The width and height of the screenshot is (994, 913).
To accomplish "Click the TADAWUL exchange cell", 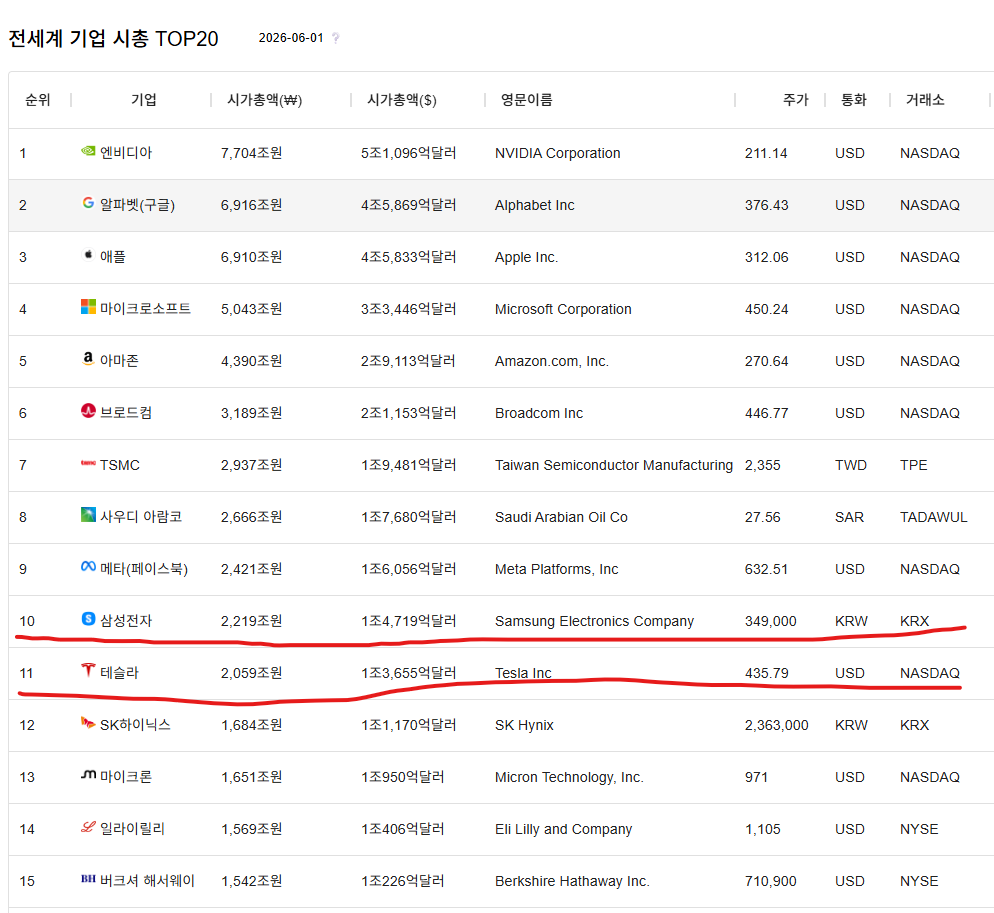I will point(933,517).
